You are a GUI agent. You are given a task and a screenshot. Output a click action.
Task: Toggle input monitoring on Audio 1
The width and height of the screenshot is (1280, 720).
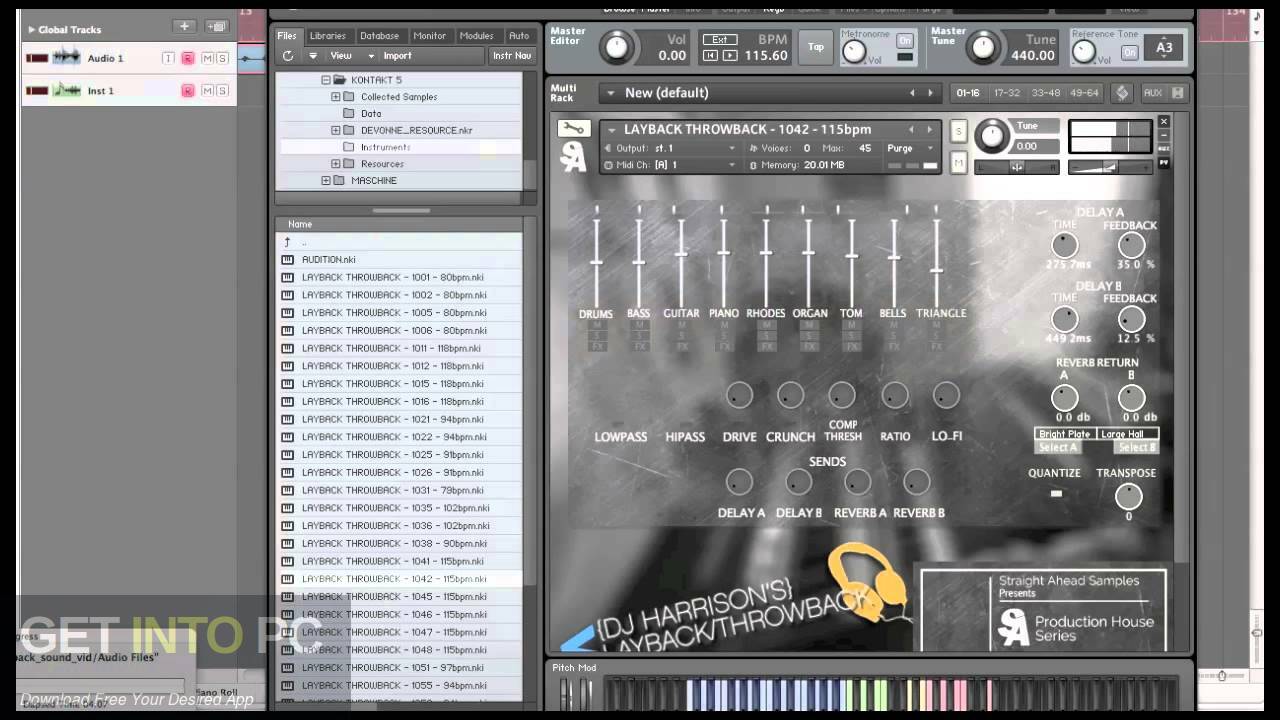click(168, 58)
